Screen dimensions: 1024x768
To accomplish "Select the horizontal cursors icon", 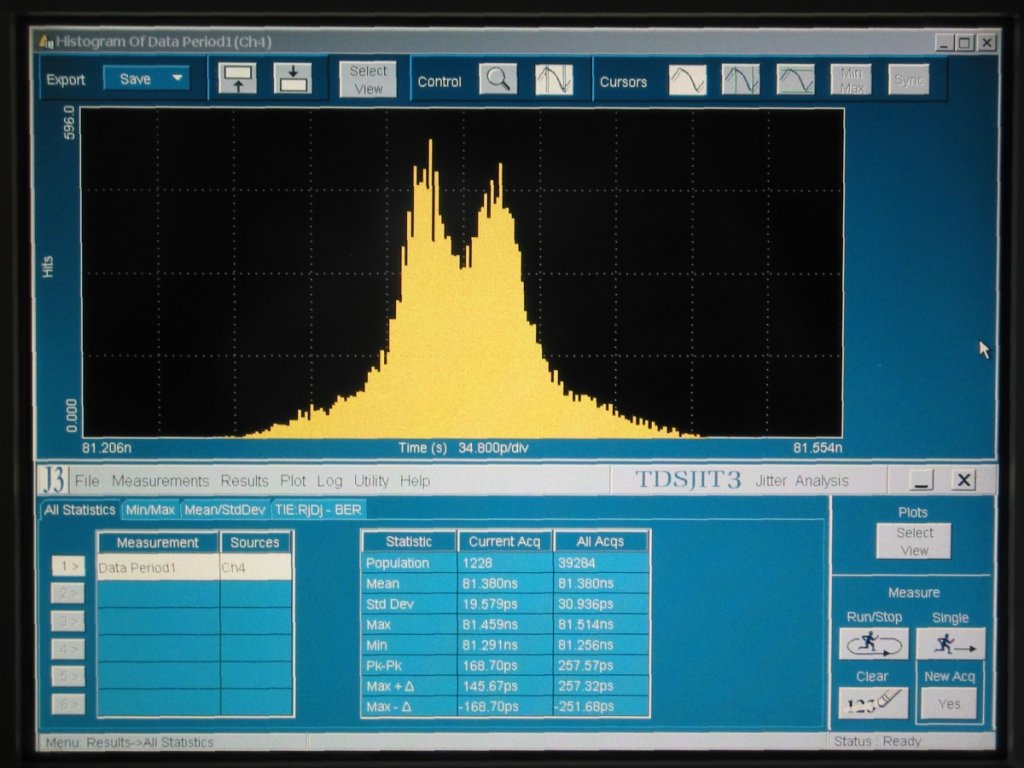I will tap(795, 80).
